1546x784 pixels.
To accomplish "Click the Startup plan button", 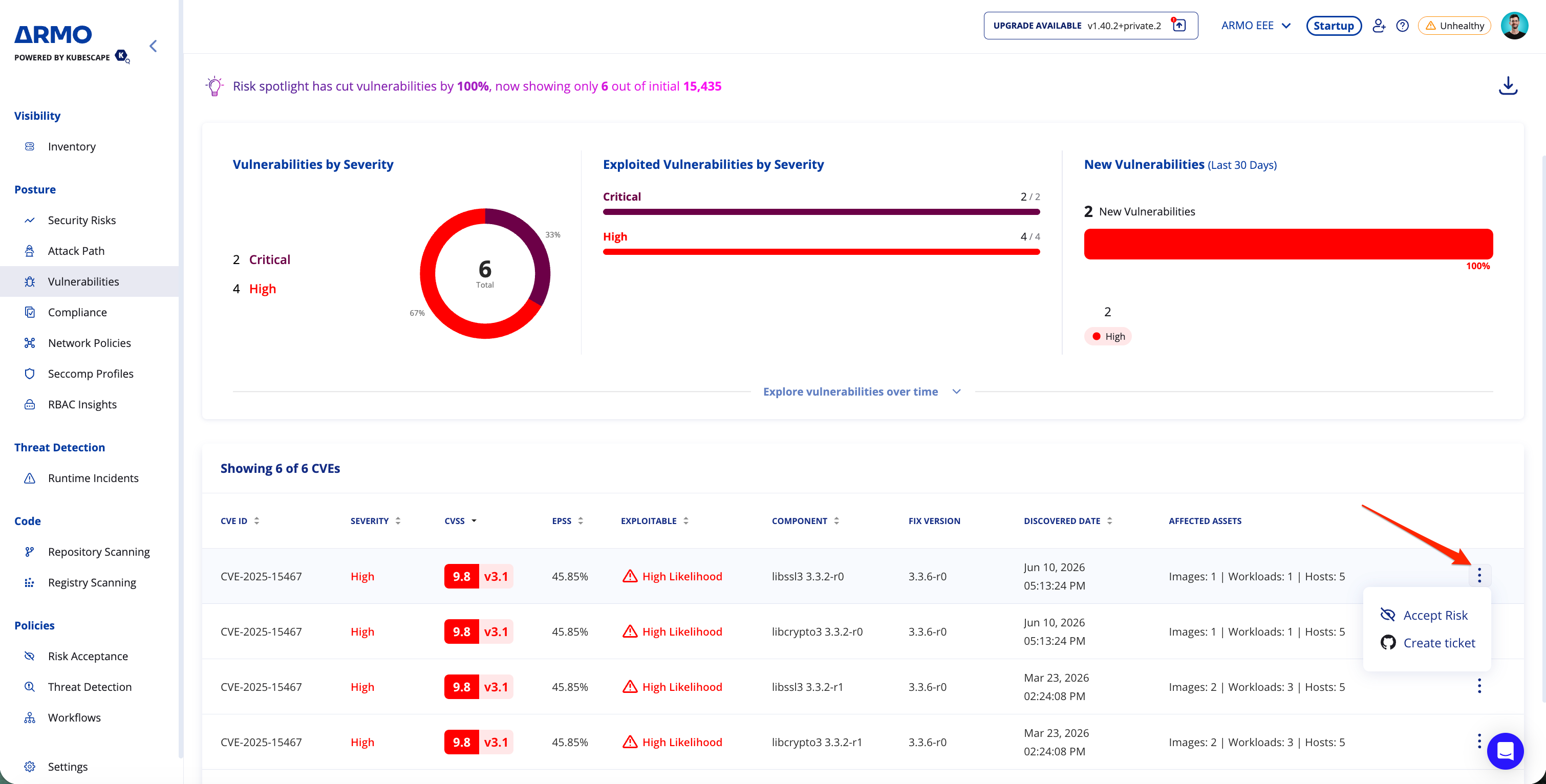I will 1334,26.
